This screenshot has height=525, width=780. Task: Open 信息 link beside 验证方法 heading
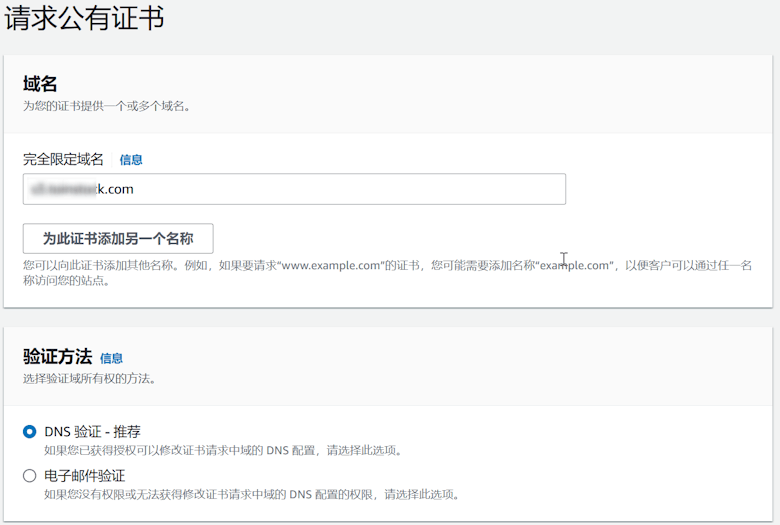(x=111, y=358)
